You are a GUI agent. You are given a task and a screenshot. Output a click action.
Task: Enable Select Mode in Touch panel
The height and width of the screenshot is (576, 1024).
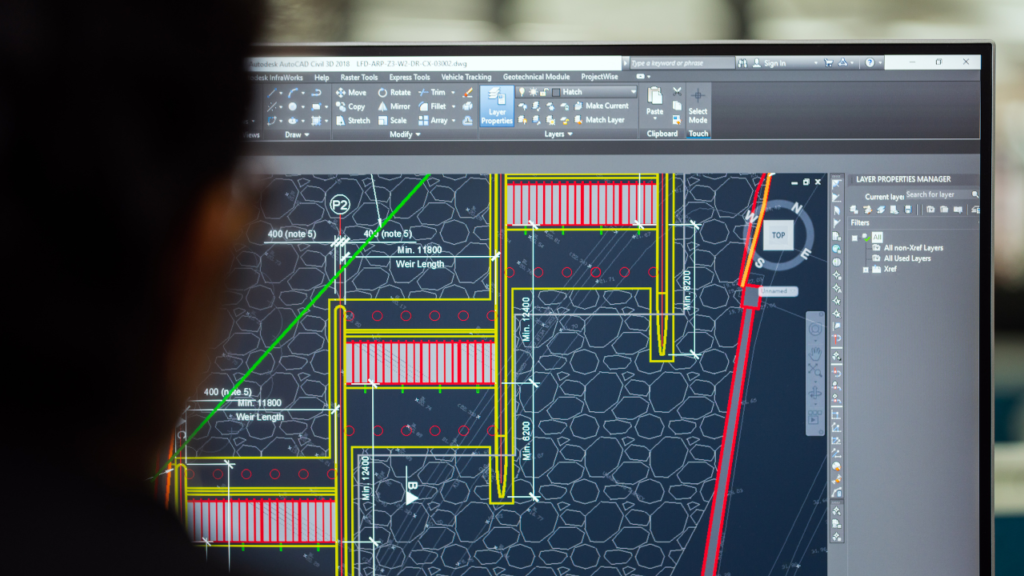coord(697,104)
